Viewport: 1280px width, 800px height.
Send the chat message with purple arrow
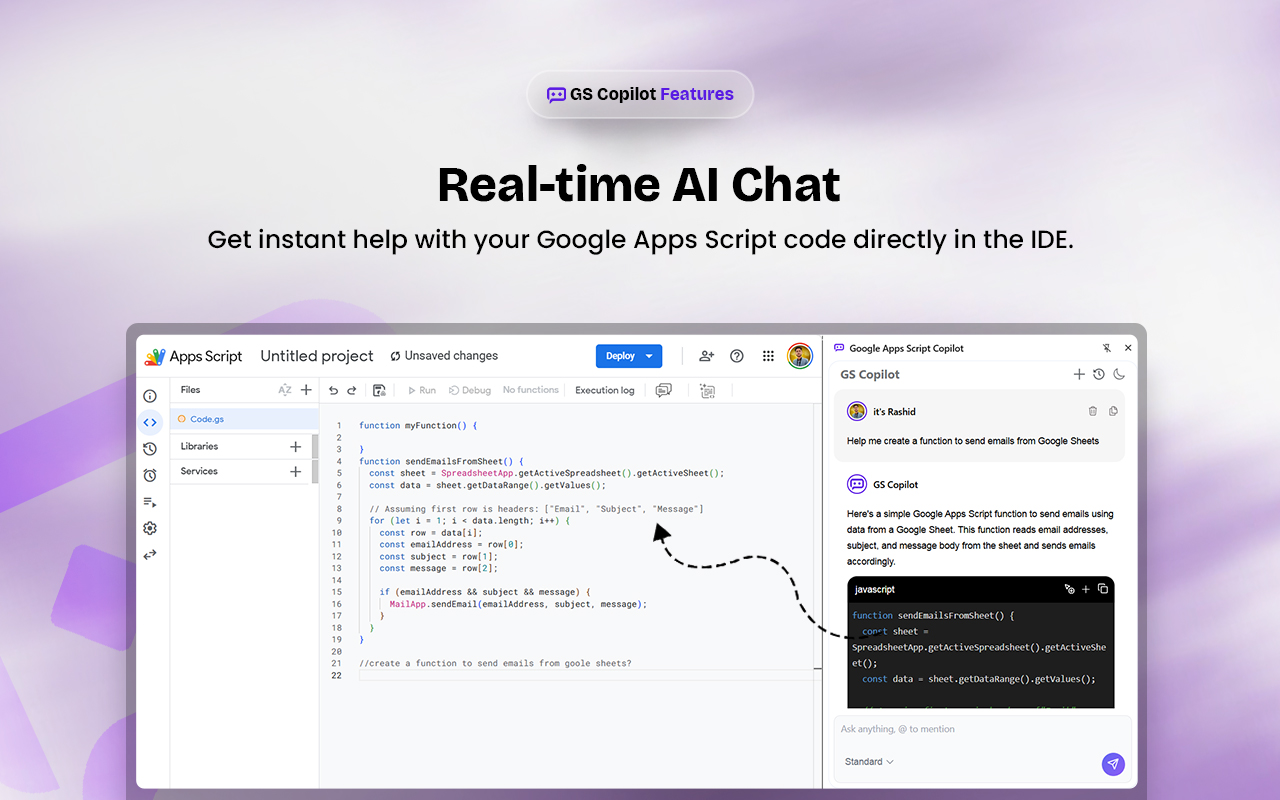tap(1113, 764)
